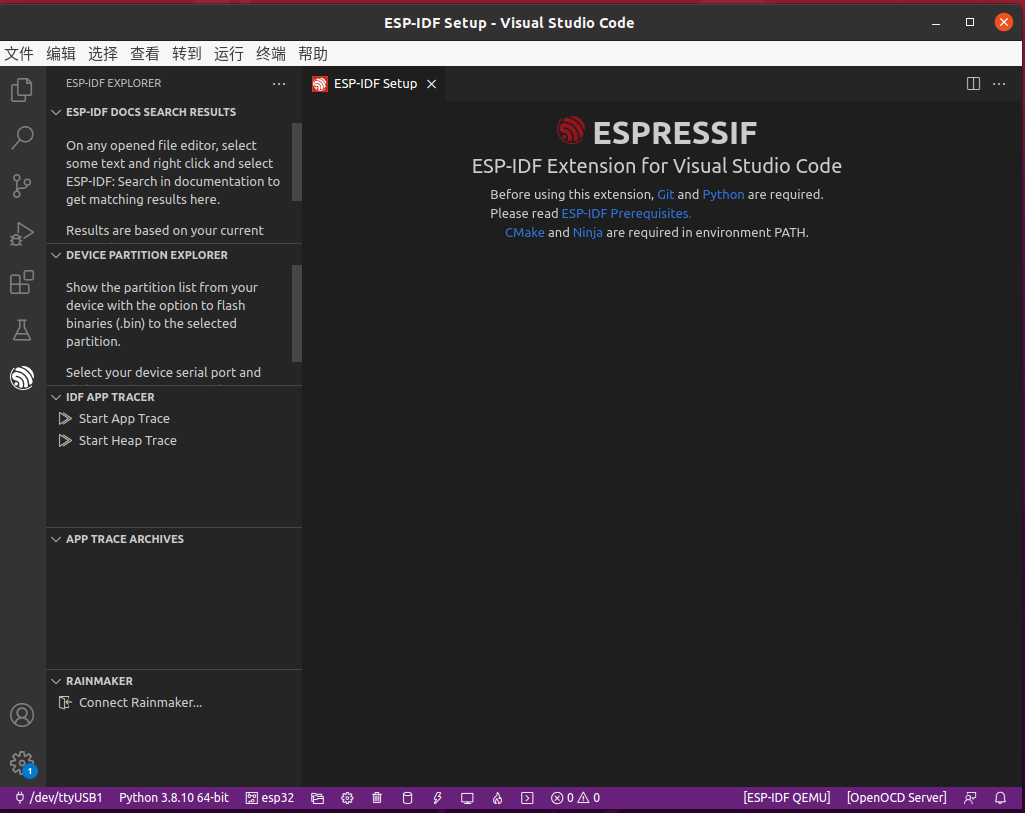
Task: Click the Device Partition Explorer scrollbar
Action: point(297,313)
